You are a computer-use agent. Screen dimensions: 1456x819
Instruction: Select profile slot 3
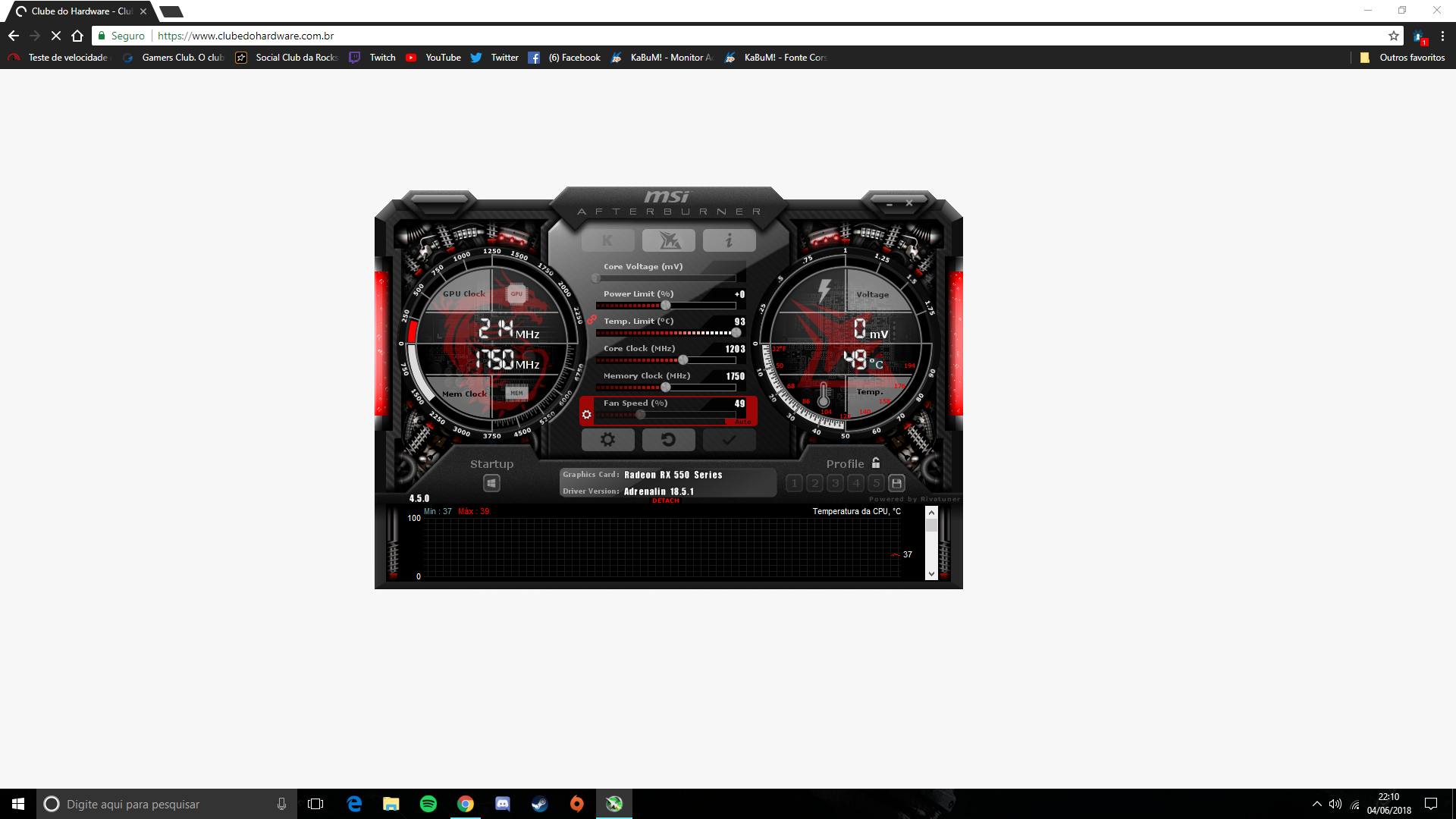click(x=835, y=483)
